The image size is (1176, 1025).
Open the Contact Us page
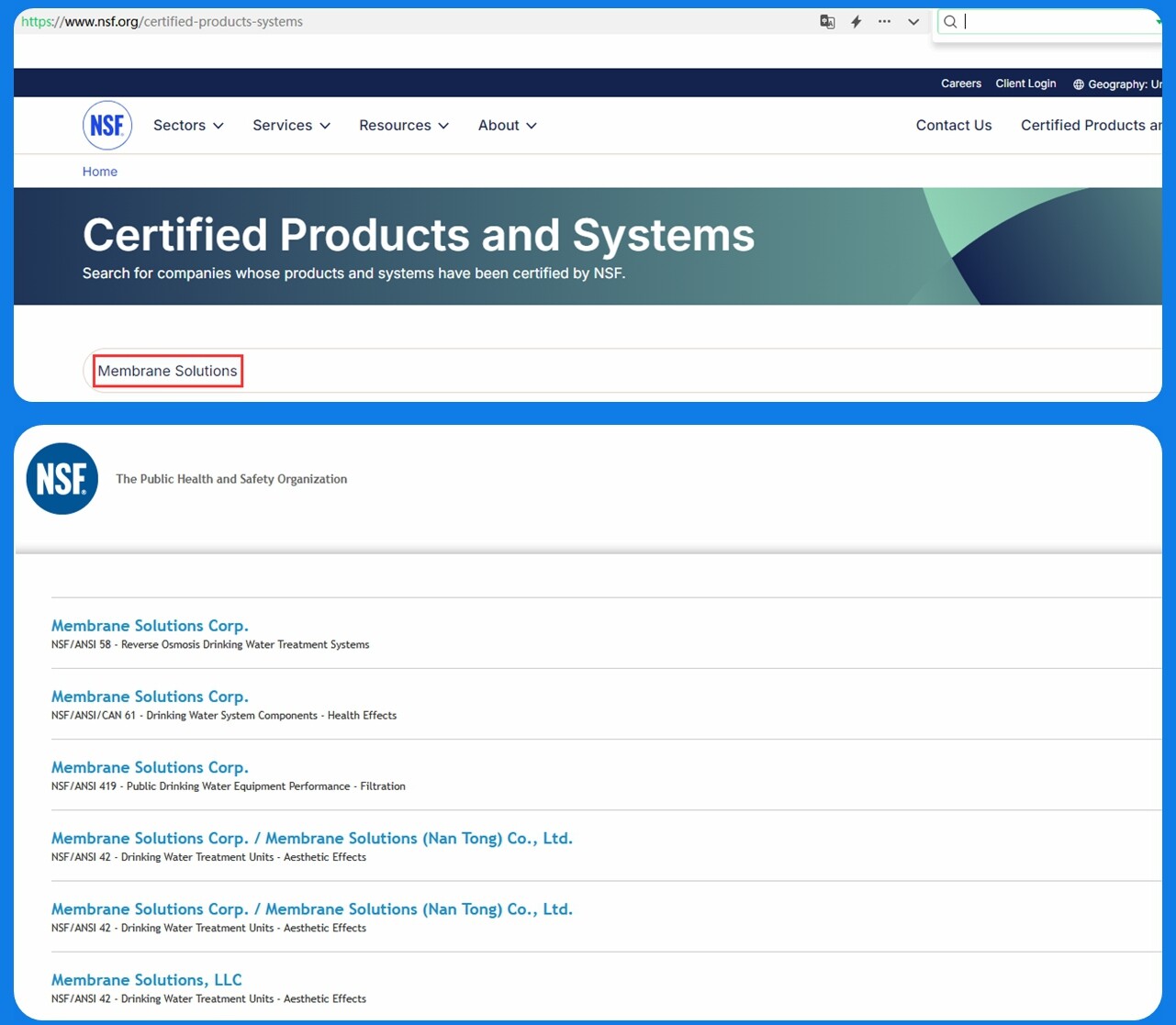click(x=954, y=126)
